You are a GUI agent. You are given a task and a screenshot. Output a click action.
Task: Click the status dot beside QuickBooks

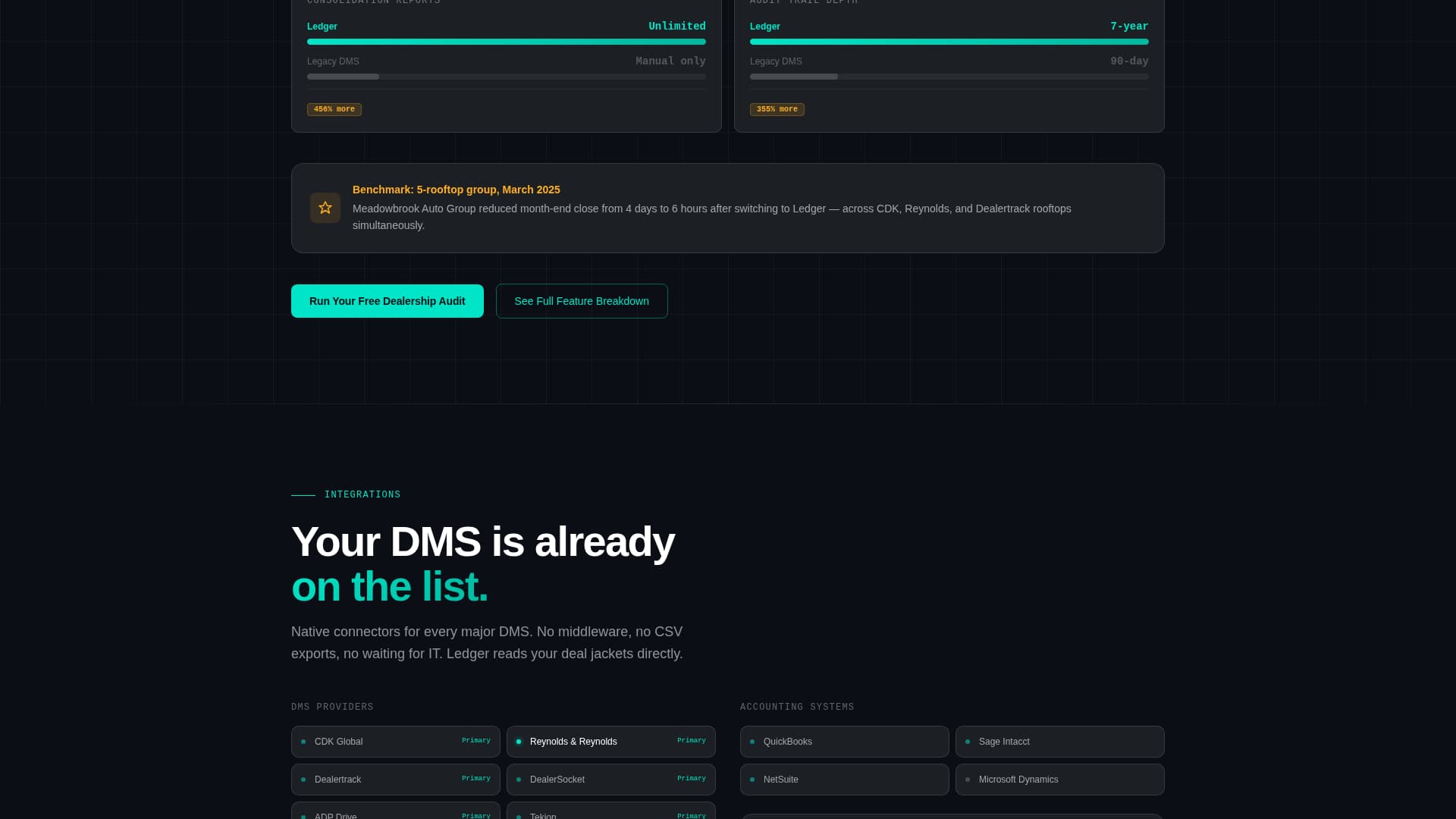[752, 742]
